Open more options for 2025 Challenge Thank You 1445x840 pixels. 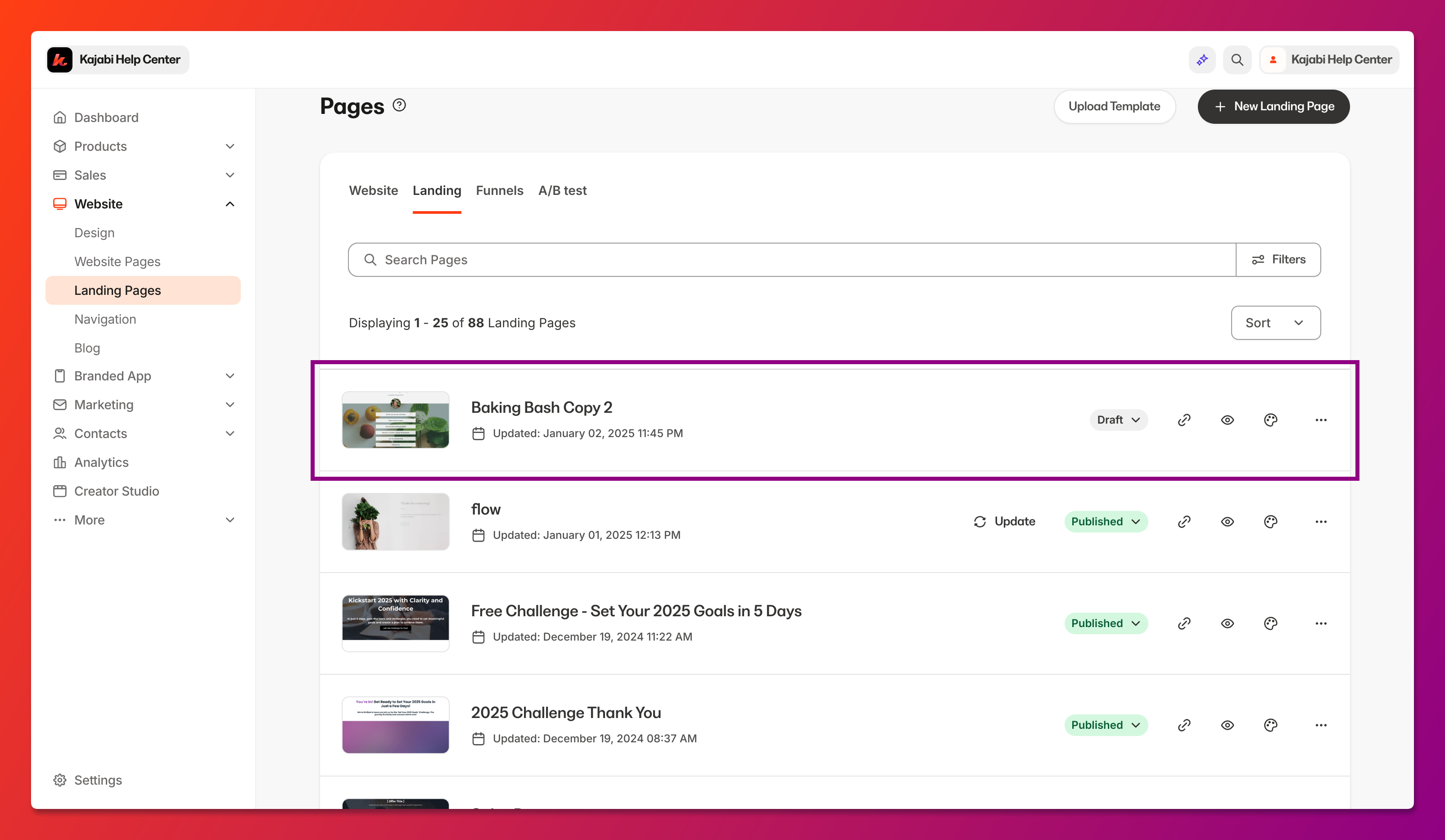click(x=1321, y=725)
